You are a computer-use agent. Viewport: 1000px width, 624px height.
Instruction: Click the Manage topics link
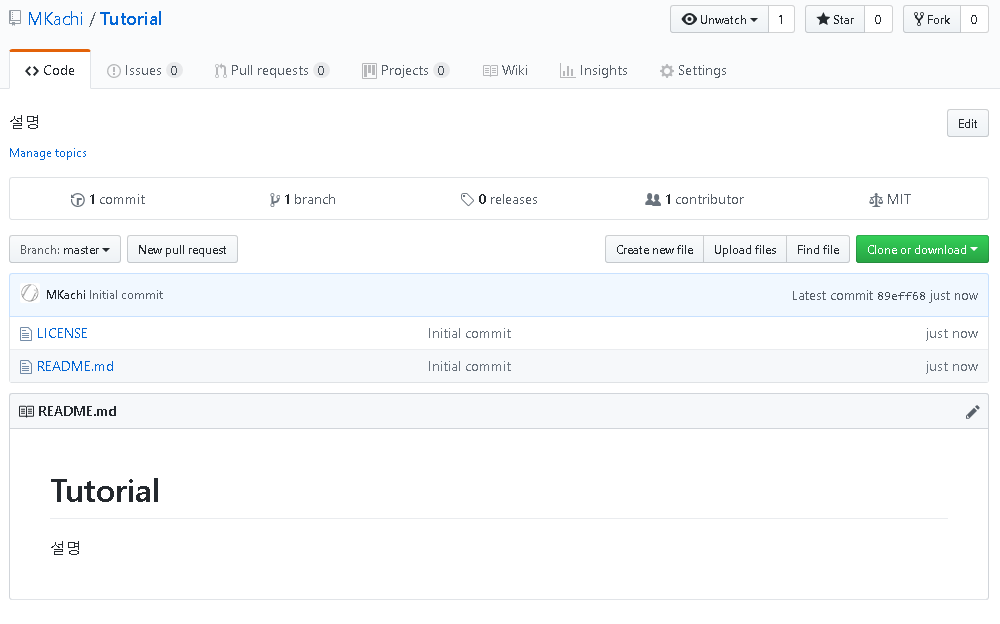point(48,153)
